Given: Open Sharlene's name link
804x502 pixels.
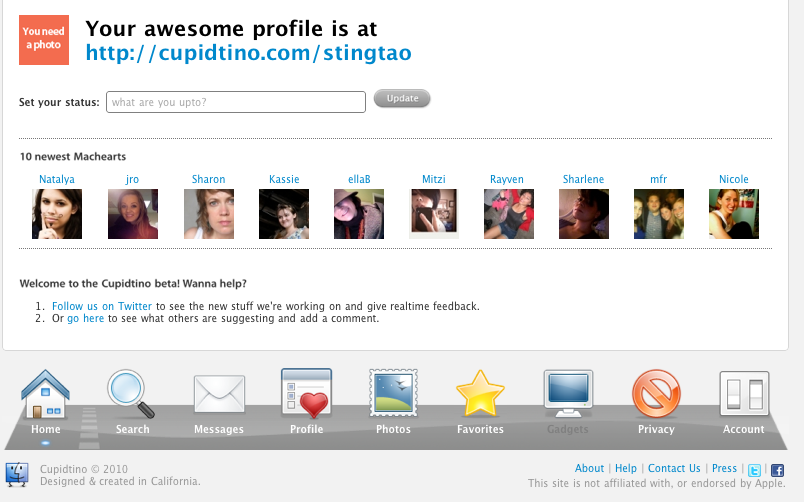Looking at the screenshot, I should click(584, 179).
